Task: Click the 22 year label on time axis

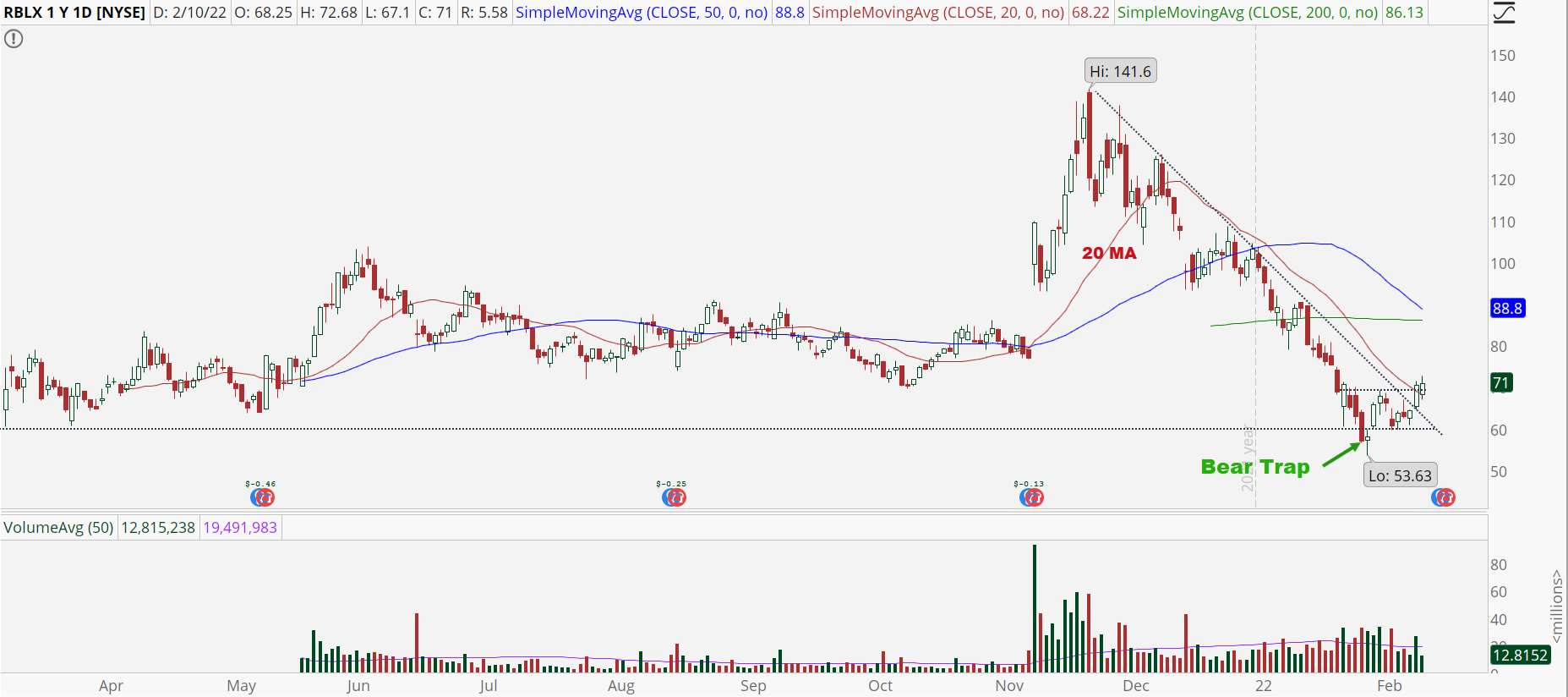Action: pyautogui.click(x=1263, y=685)
